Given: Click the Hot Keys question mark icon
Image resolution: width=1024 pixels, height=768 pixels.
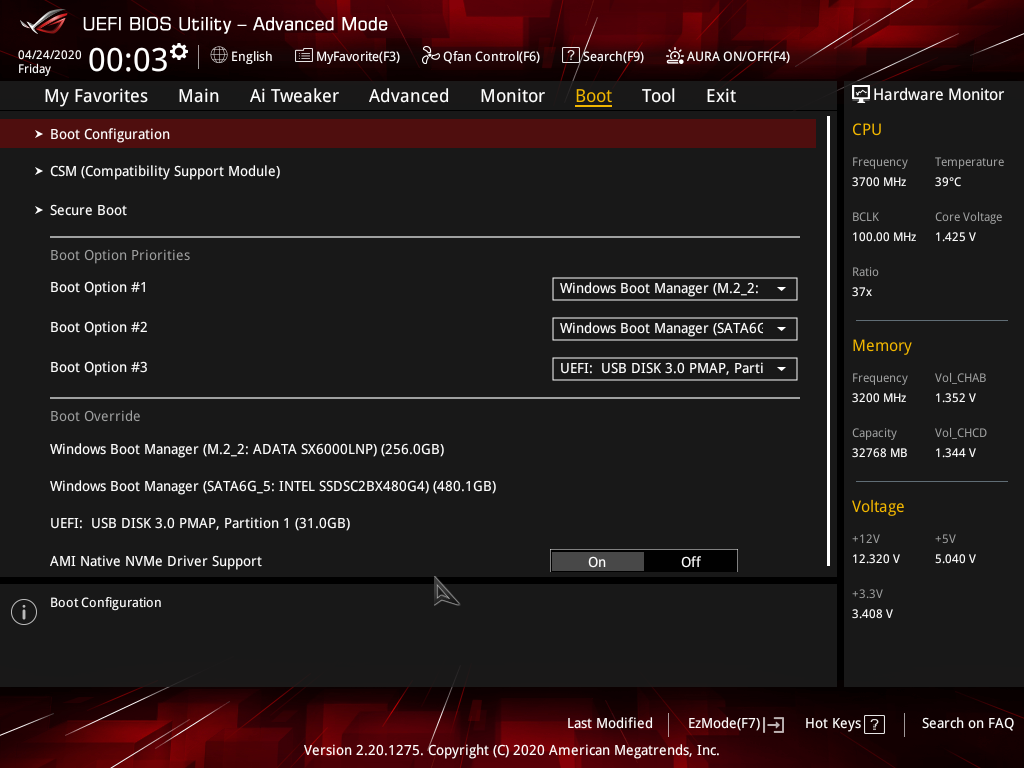Looking at the screenshot, I should point(874,724).
